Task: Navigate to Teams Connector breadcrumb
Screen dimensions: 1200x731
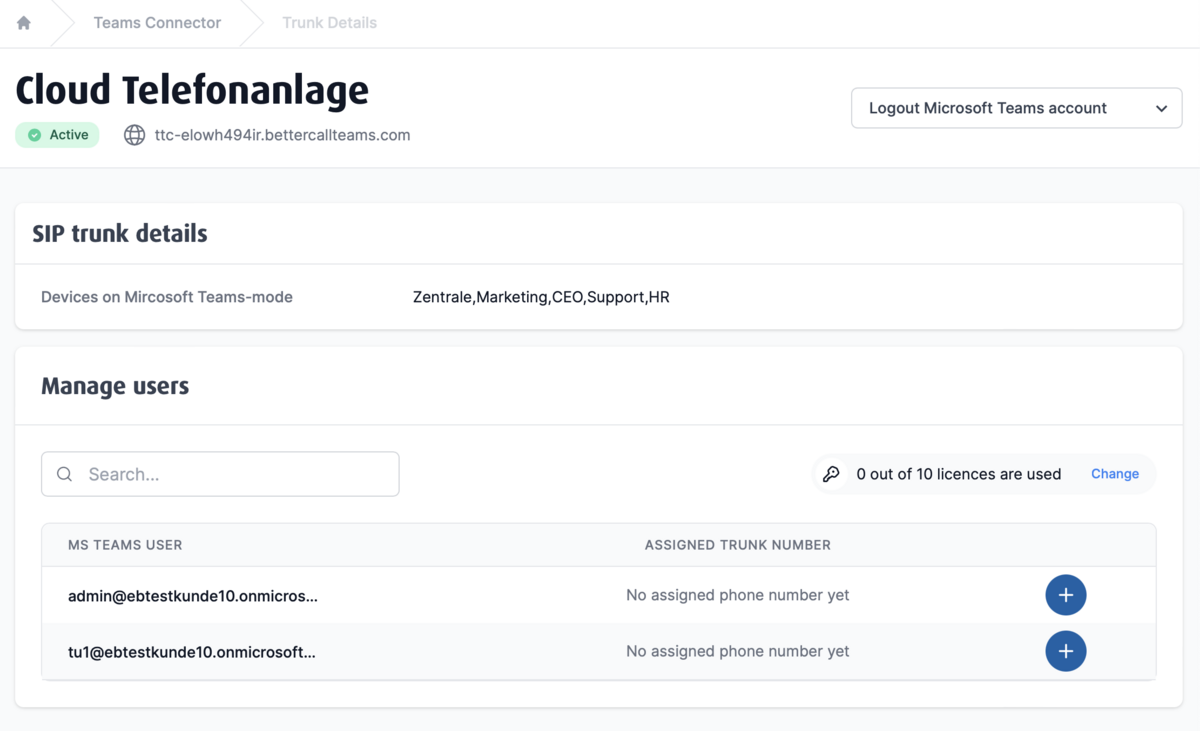Action: [x=157, y=23]
